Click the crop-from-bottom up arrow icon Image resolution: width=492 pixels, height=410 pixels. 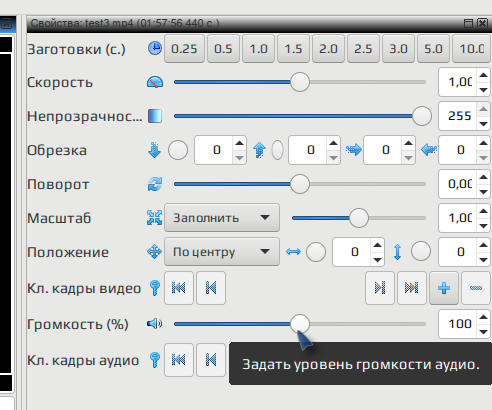point(259,150)
